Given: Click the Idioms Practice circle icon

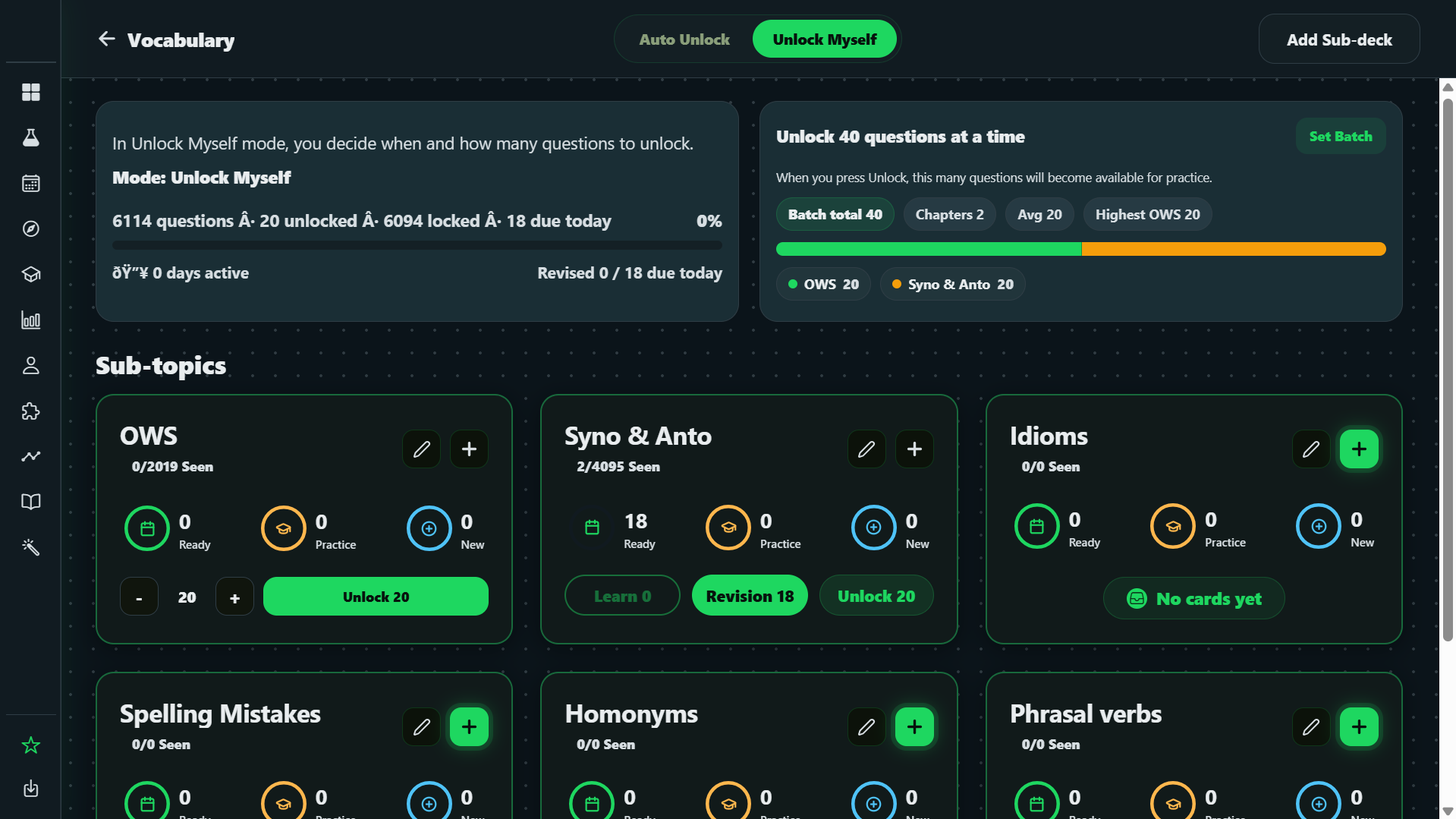Looking at the screenshot, I should click(1173, 526).
